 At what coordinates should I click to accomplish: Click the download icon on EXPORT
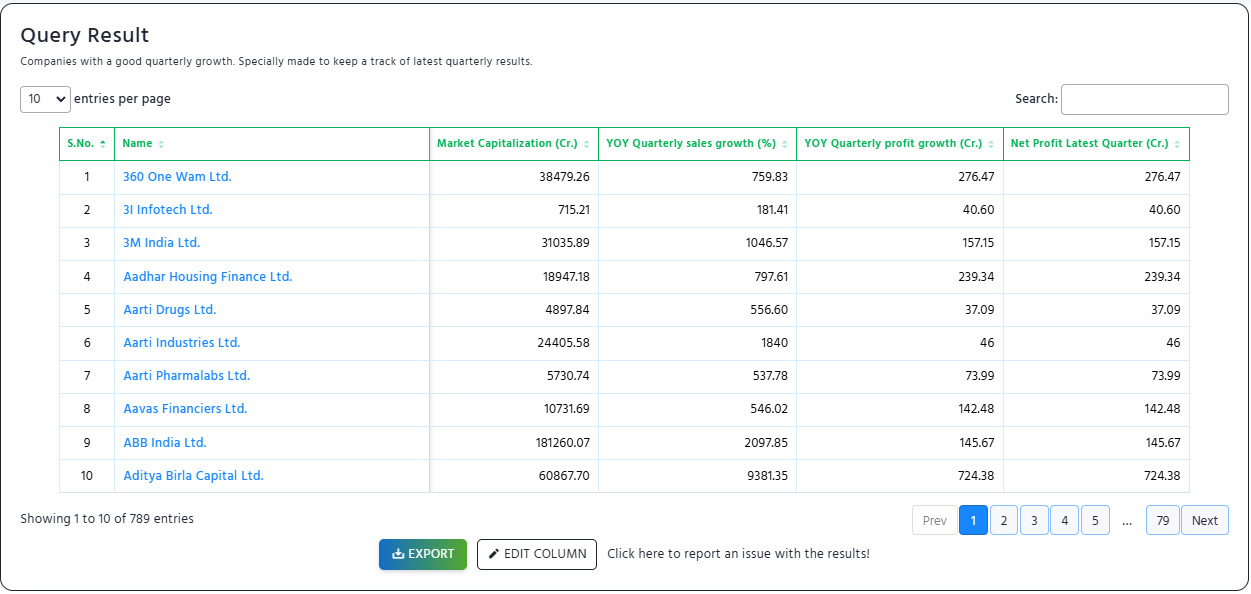click(398, 554)
